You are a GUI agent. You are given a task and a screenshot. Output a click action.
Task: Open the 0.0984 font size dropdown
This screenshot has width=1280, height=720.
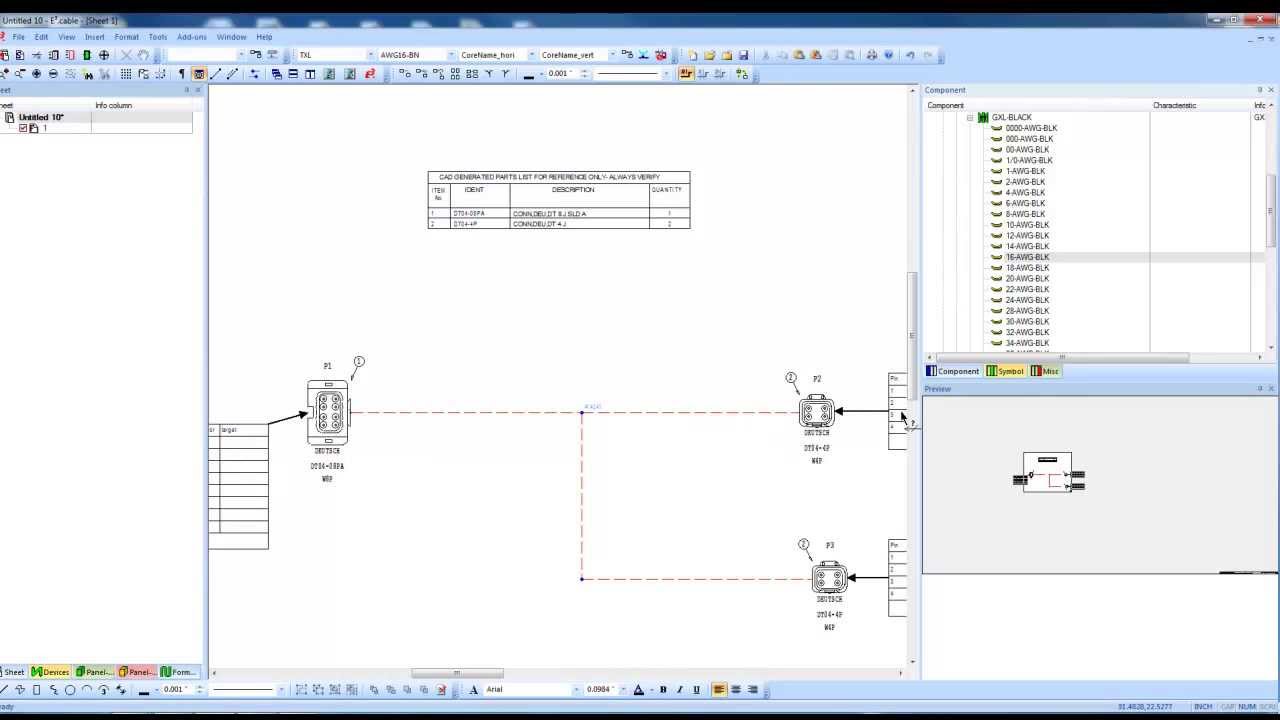pos(623,689)
